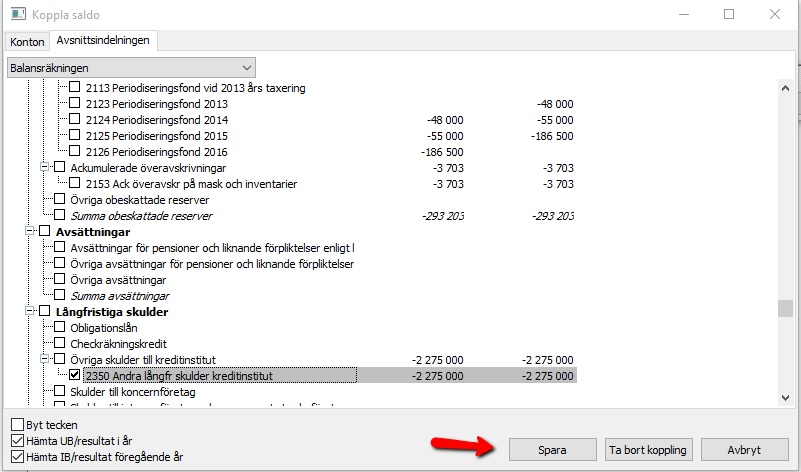Enable the Byt tecken checkbox

(x=17, y=424)
